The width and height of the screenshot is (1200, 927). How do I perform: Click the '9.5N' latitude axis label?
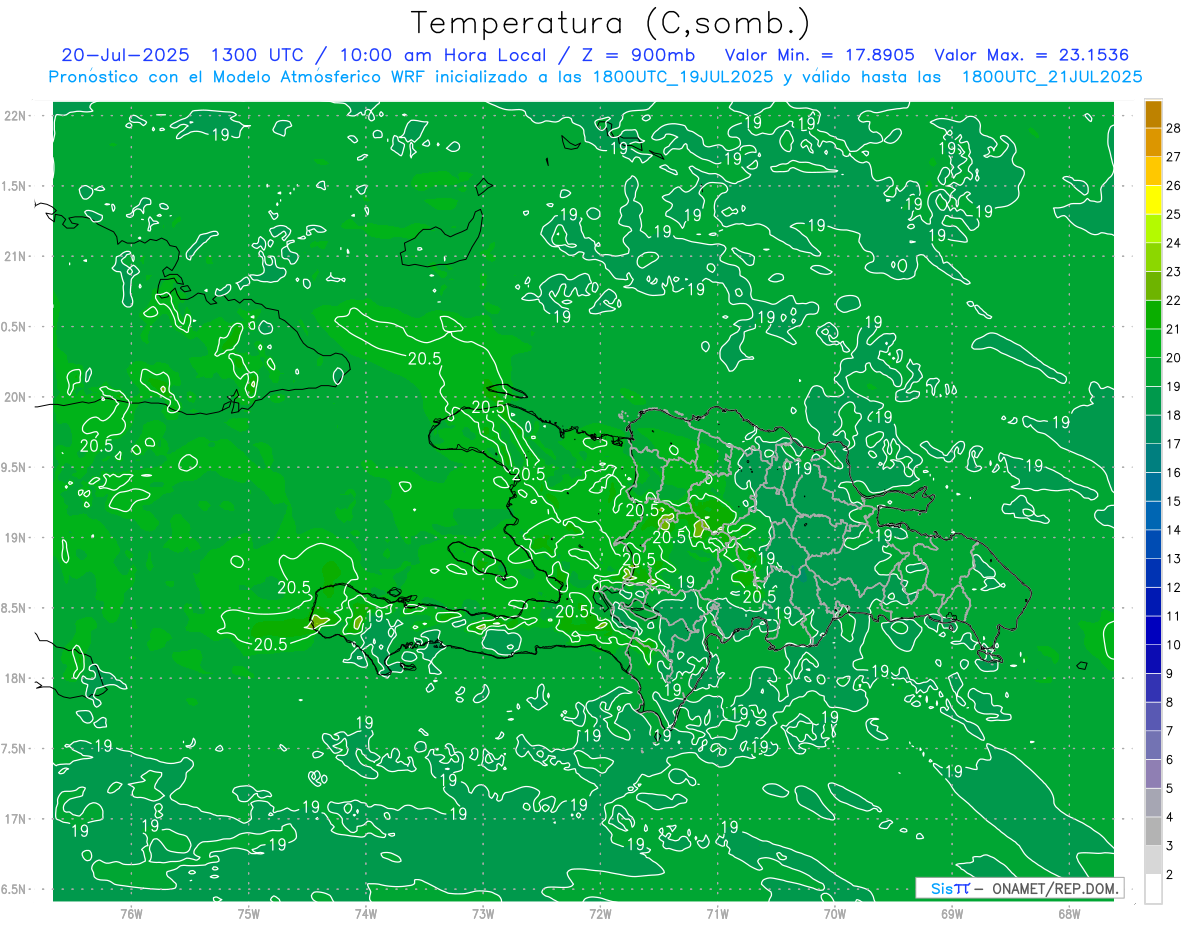point(15,468)
